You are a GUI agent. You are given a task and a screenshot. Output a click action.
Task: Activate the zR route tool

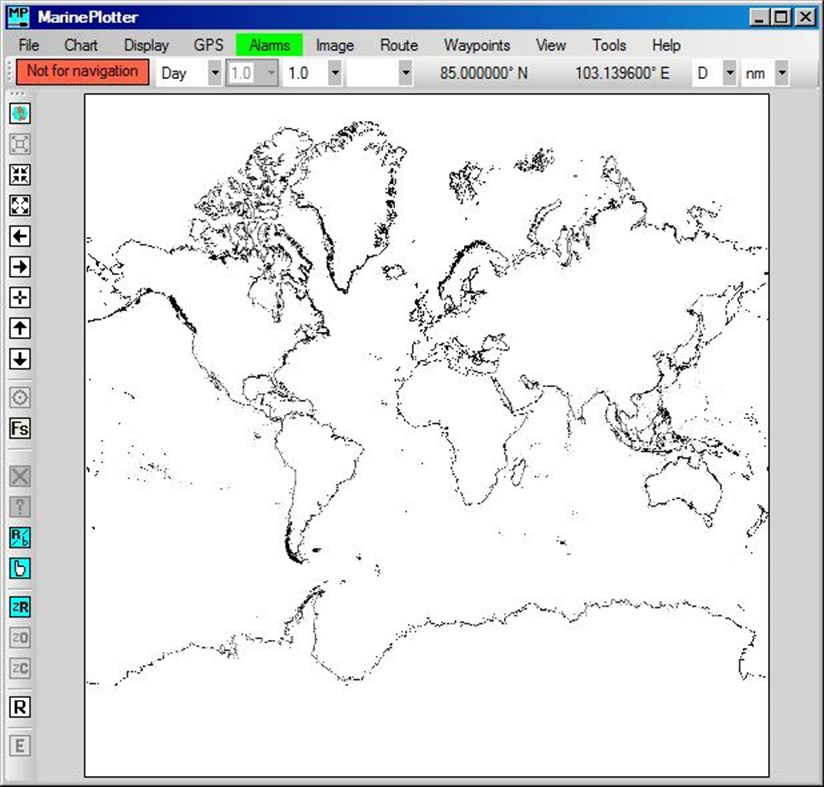pyautogui.click(x=18, y=607)
